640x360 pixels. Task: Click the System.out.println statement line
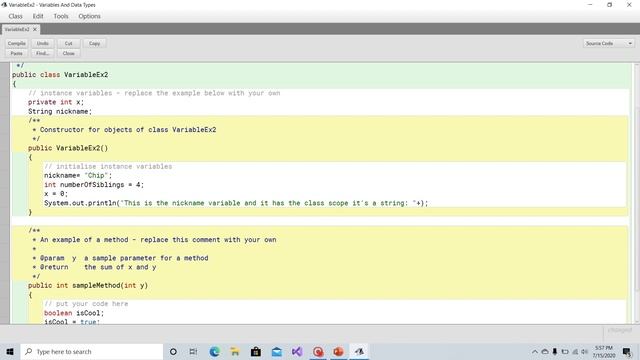(x=236, y=203)
